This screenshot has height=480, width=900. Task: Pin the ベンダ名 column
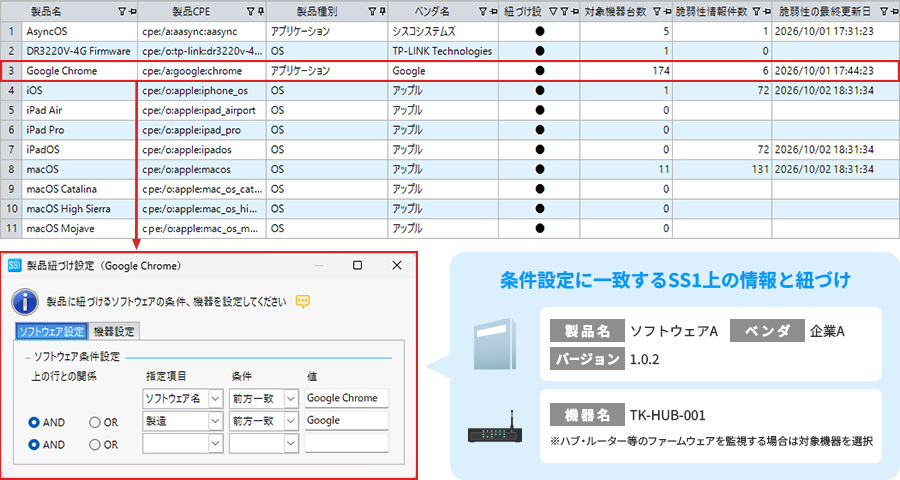tap(493, 11)
